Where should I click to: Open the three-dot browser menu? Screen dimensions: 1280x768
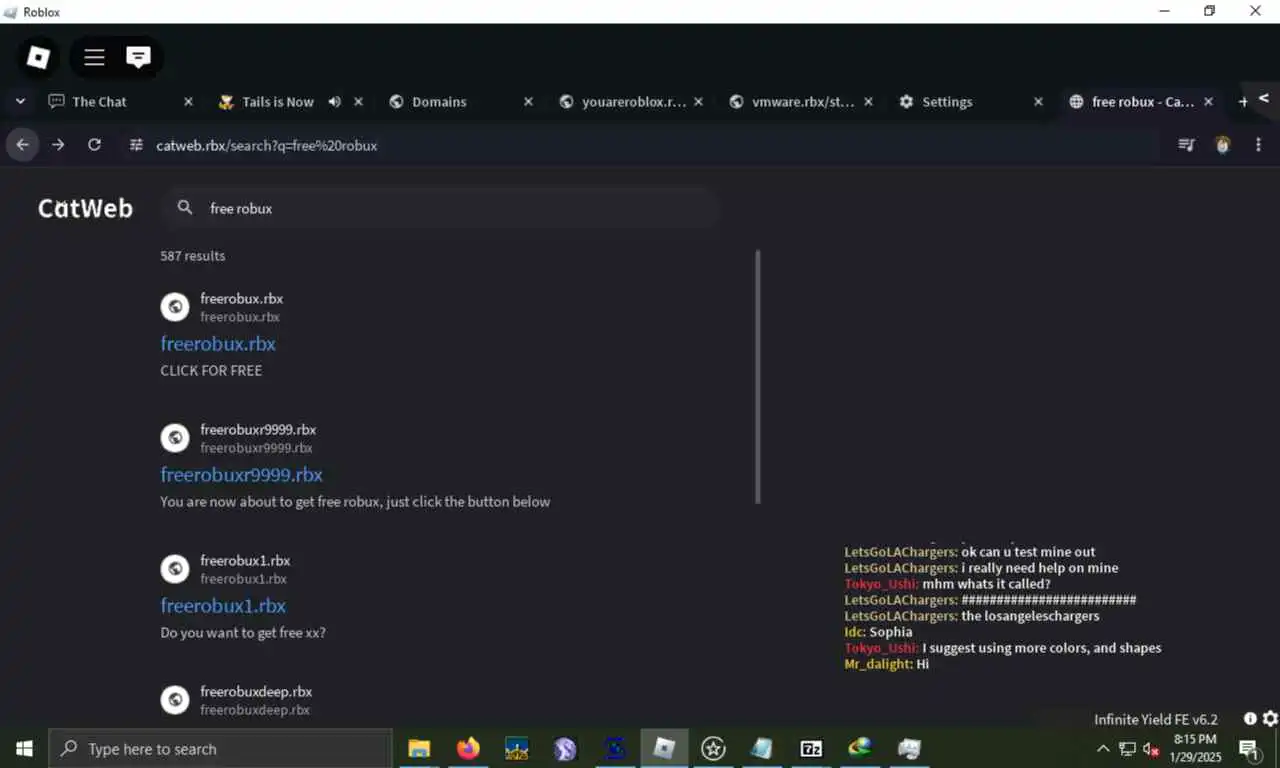click(1258, 145)
